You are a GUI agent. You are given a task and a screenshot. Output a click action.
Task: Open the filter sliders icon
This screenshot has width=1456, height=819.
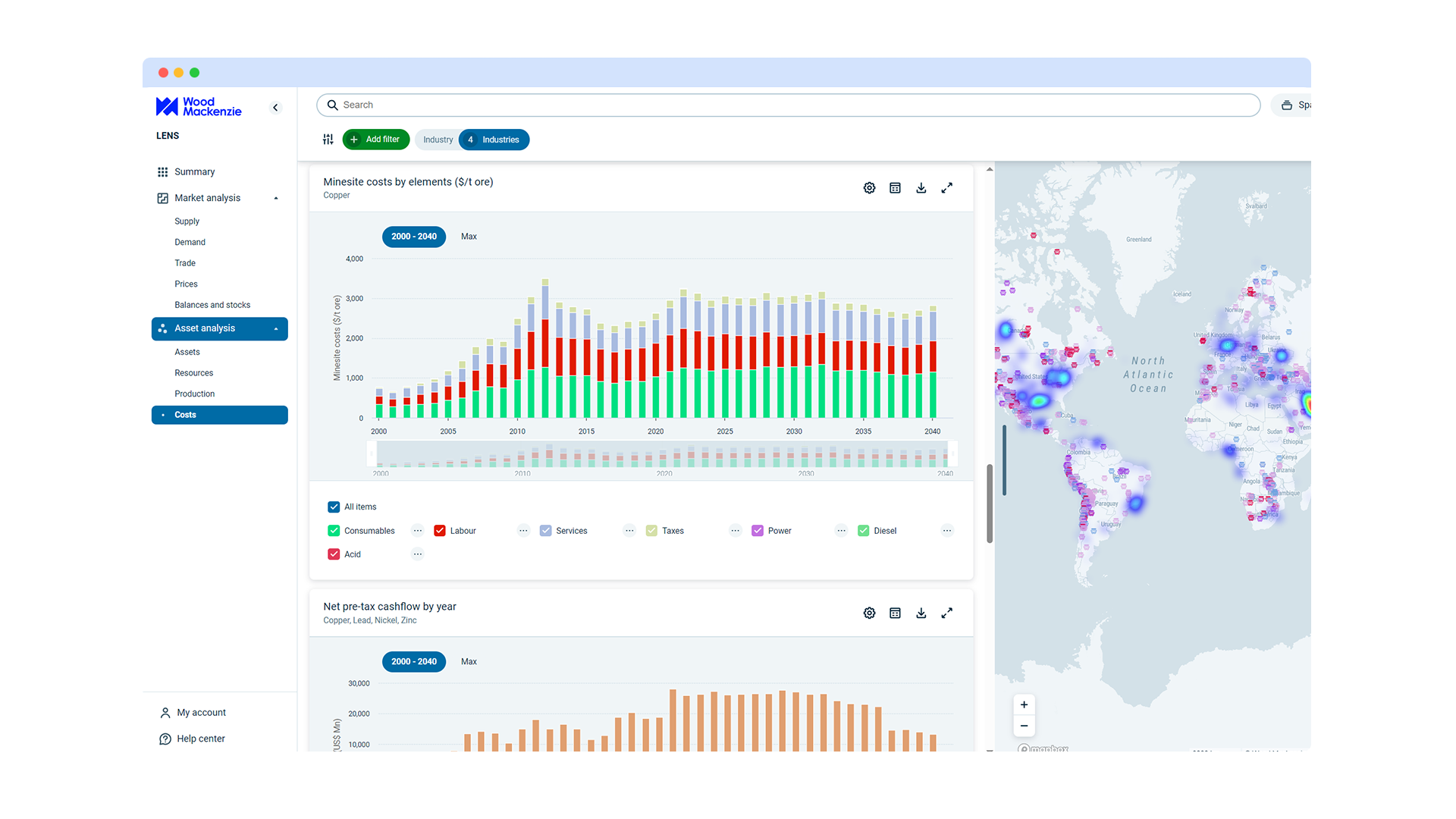pos(328,140)
